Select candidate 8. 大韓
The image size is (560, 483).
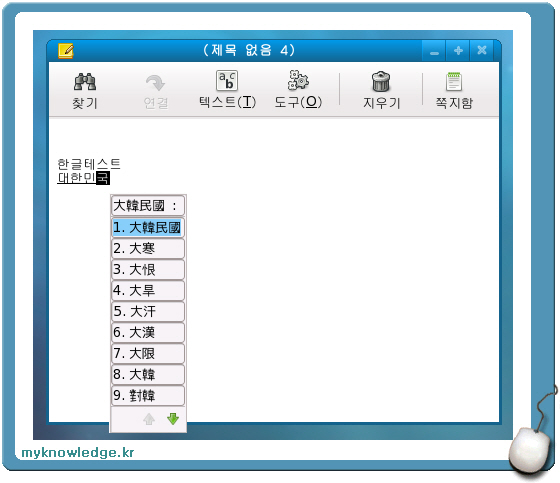(x=148, y=374)
